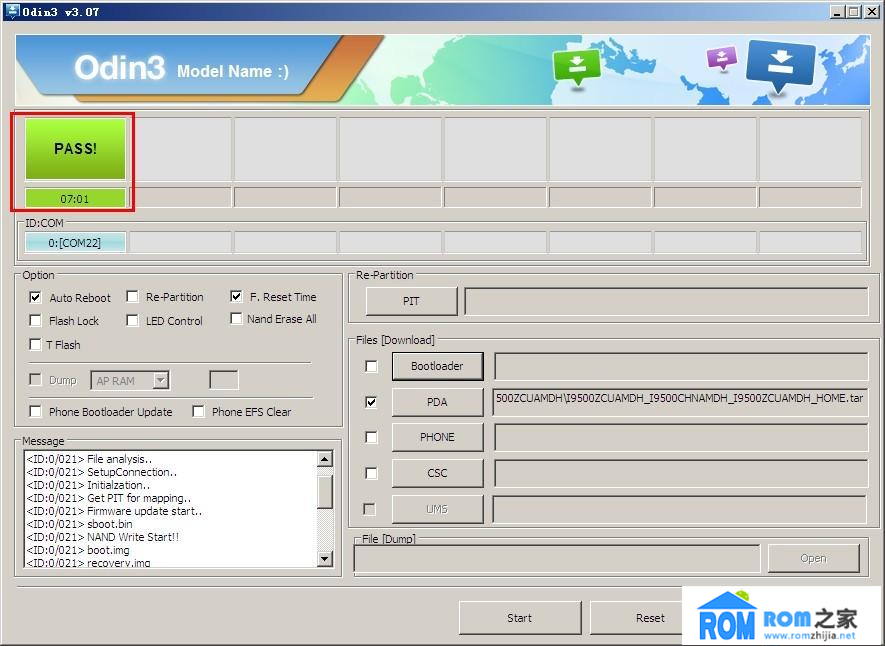Click the PHONE file button

pos(437,437)
